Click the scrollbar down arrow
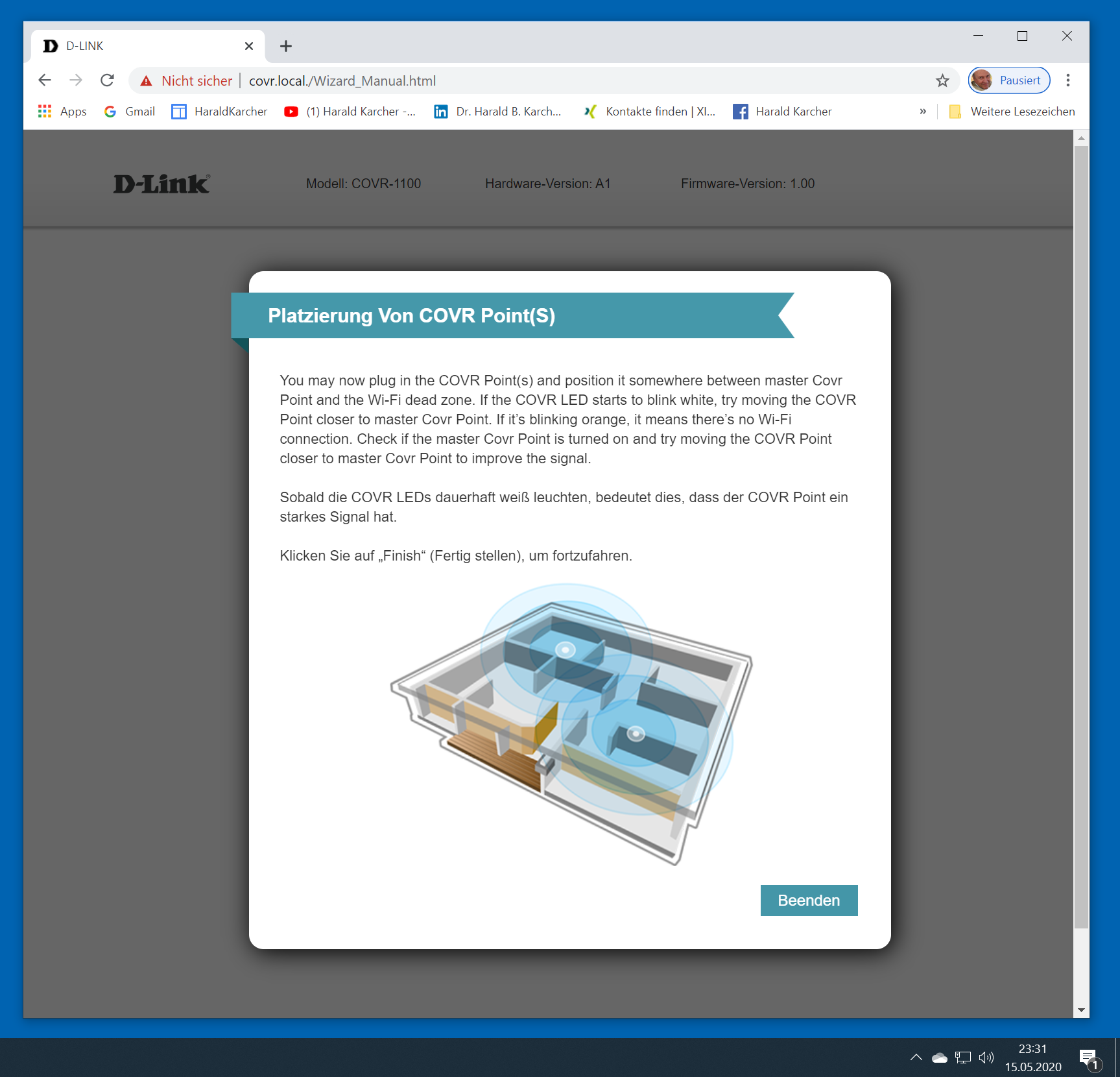Image resolution: width=1120 pixels, height=1077 pixels. tap(1081, 1010)
